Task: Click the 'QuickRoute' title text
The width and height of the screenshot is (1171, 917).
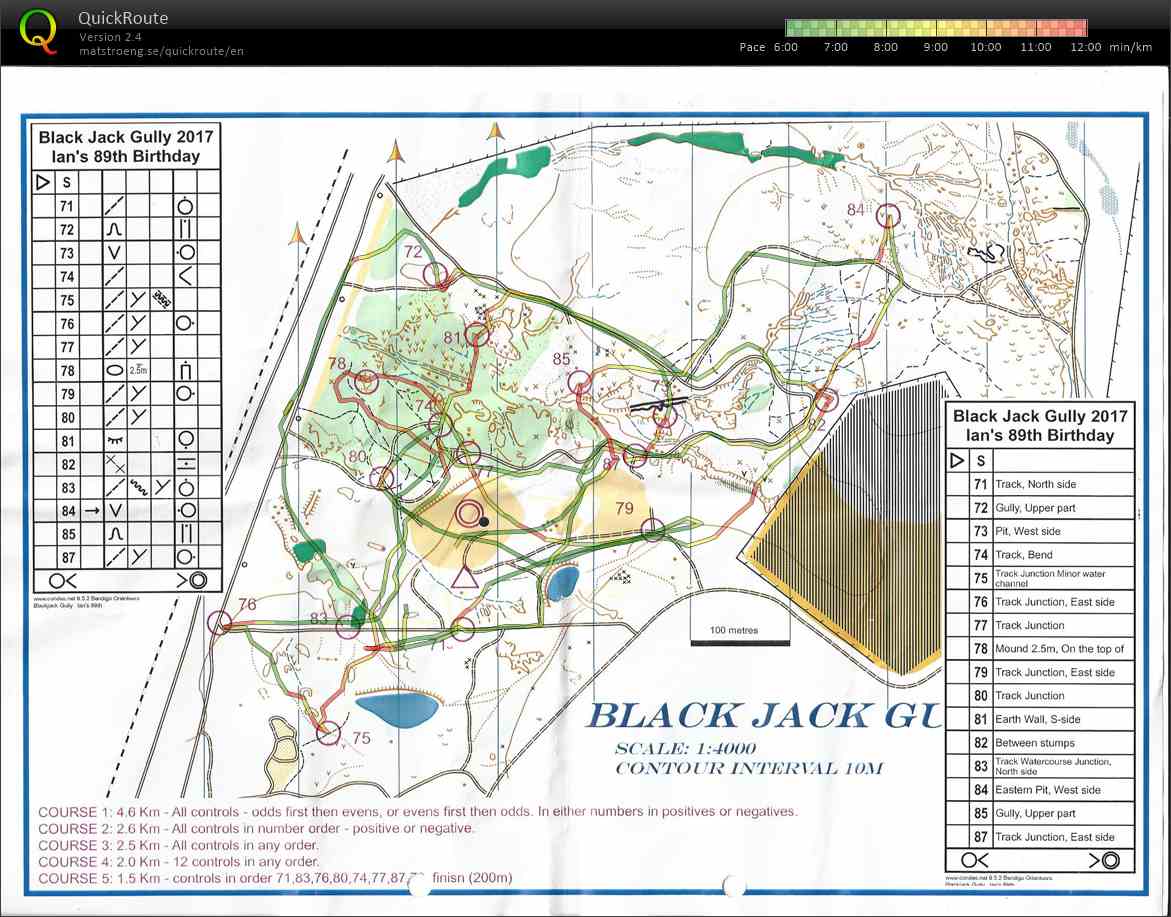Action: (123, 18)
